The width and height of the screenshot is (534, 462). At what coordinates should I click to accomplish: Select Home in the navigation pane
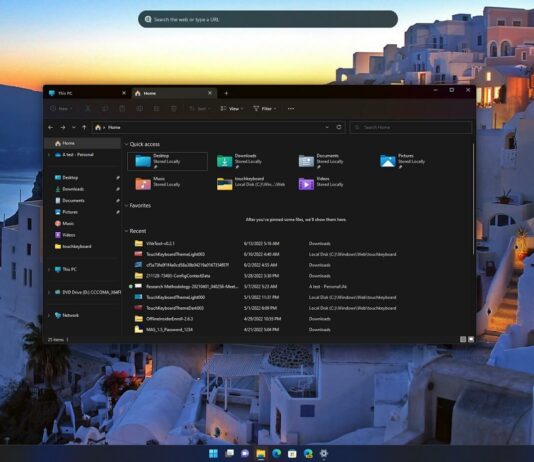click(x=83, y=143)
